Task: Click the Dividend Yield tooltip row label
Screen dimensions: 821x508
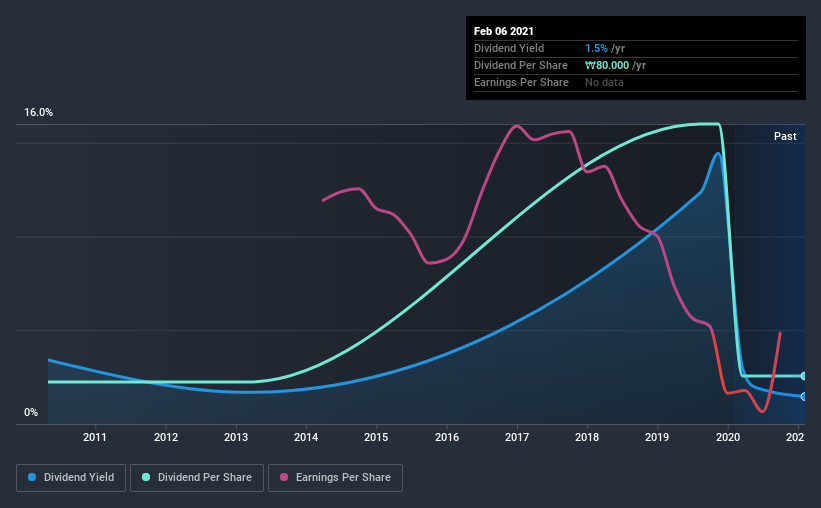Action: [509, 48]
